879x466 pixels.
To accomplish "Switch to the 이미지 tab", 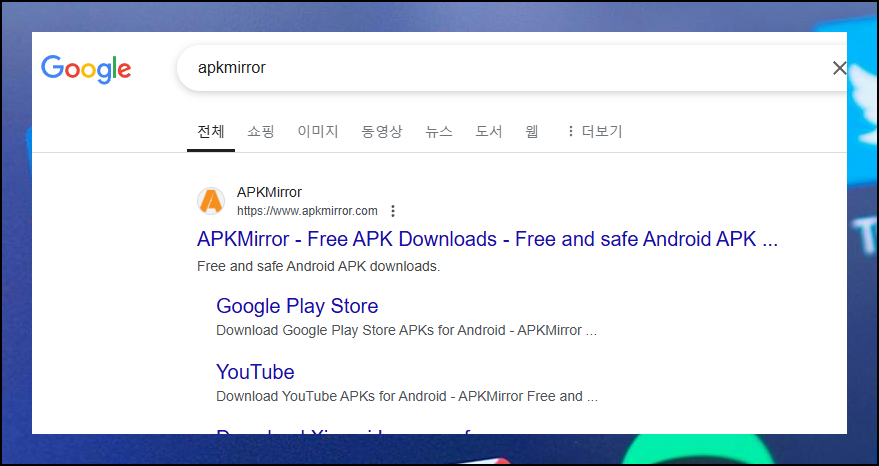I will tap(318, 132).
